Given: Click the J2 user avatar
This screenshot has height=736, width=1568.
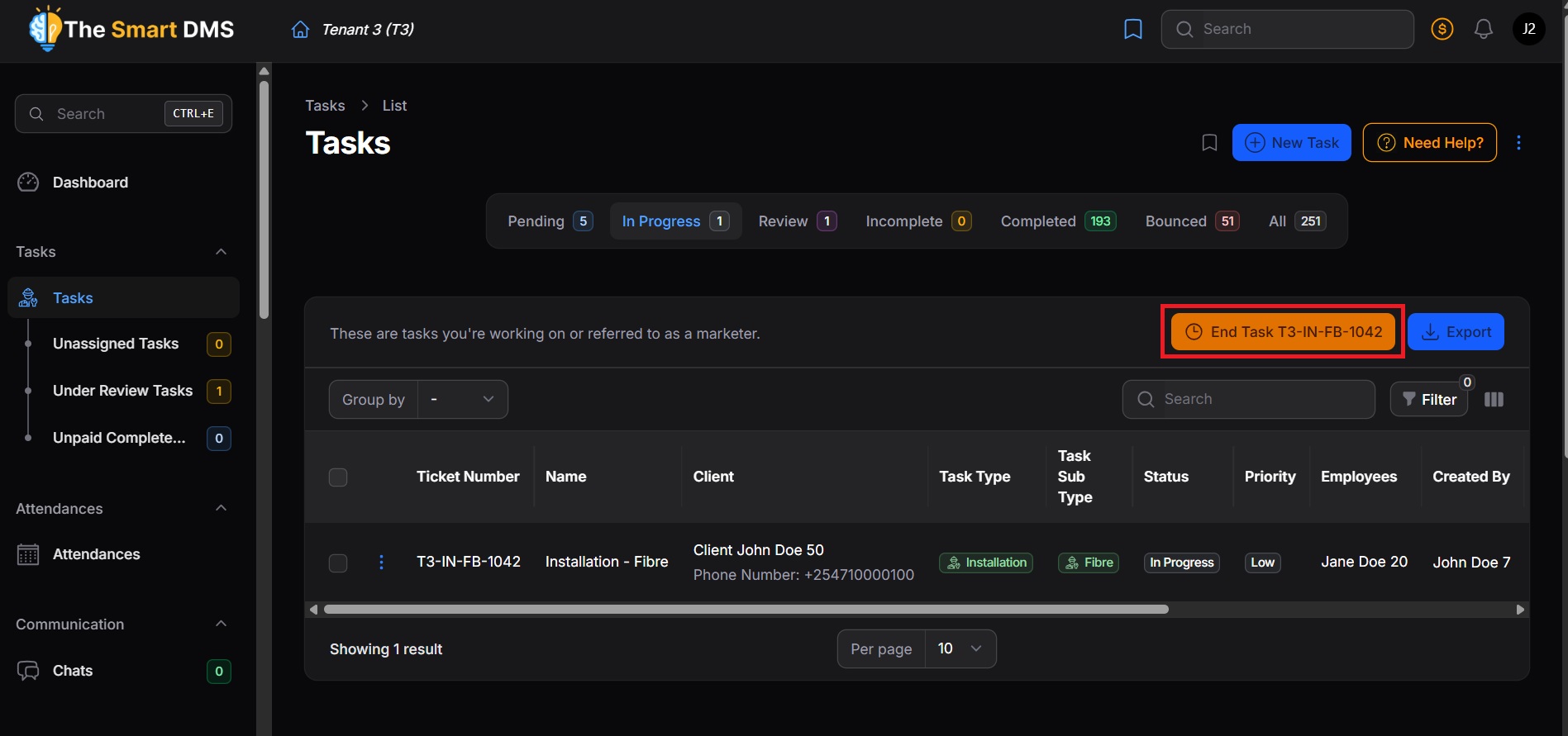Looking at the screenshot, I should click(x=1528, y=30).
